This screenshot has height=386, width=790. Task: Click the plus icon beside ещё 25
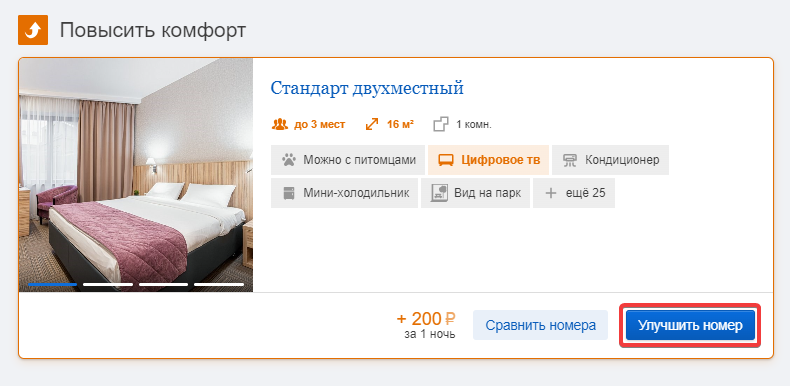(551, 193)
